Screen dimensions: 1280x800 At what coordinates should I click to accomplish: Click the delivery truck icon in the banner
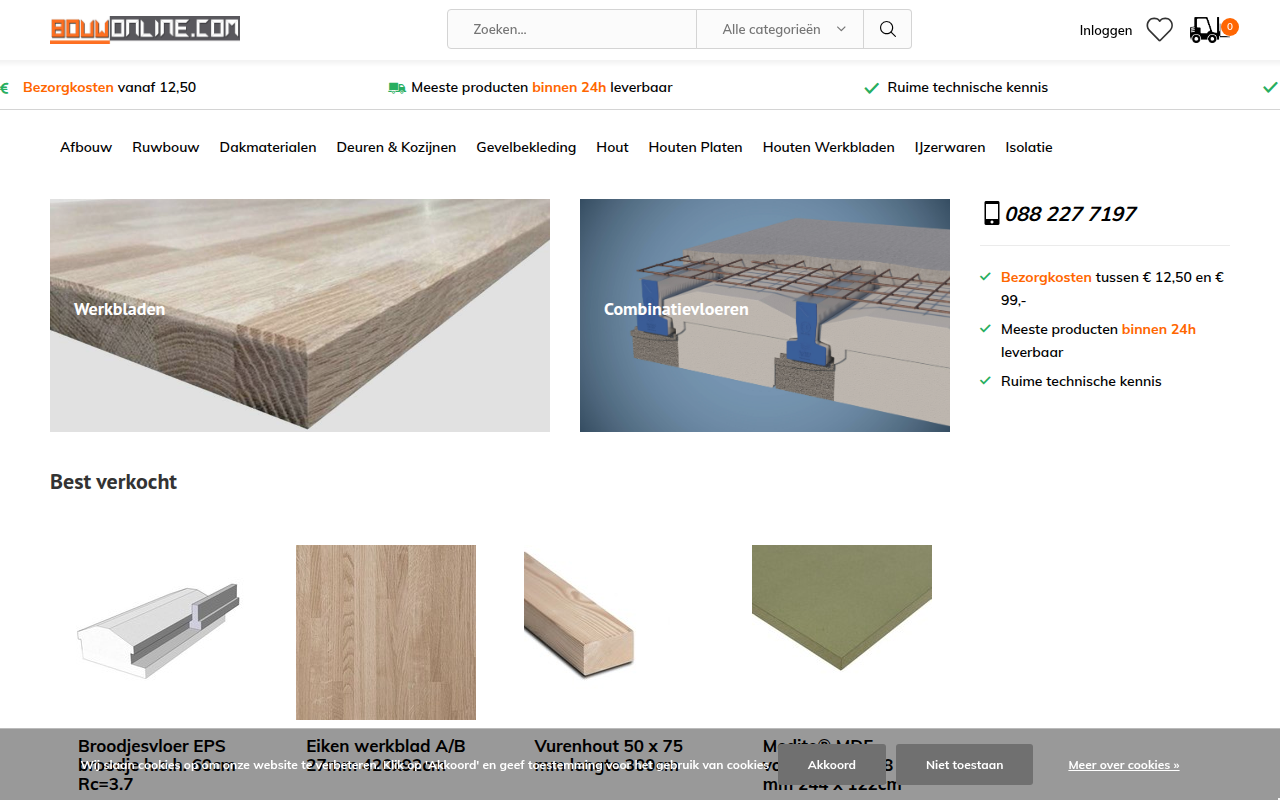397,88
